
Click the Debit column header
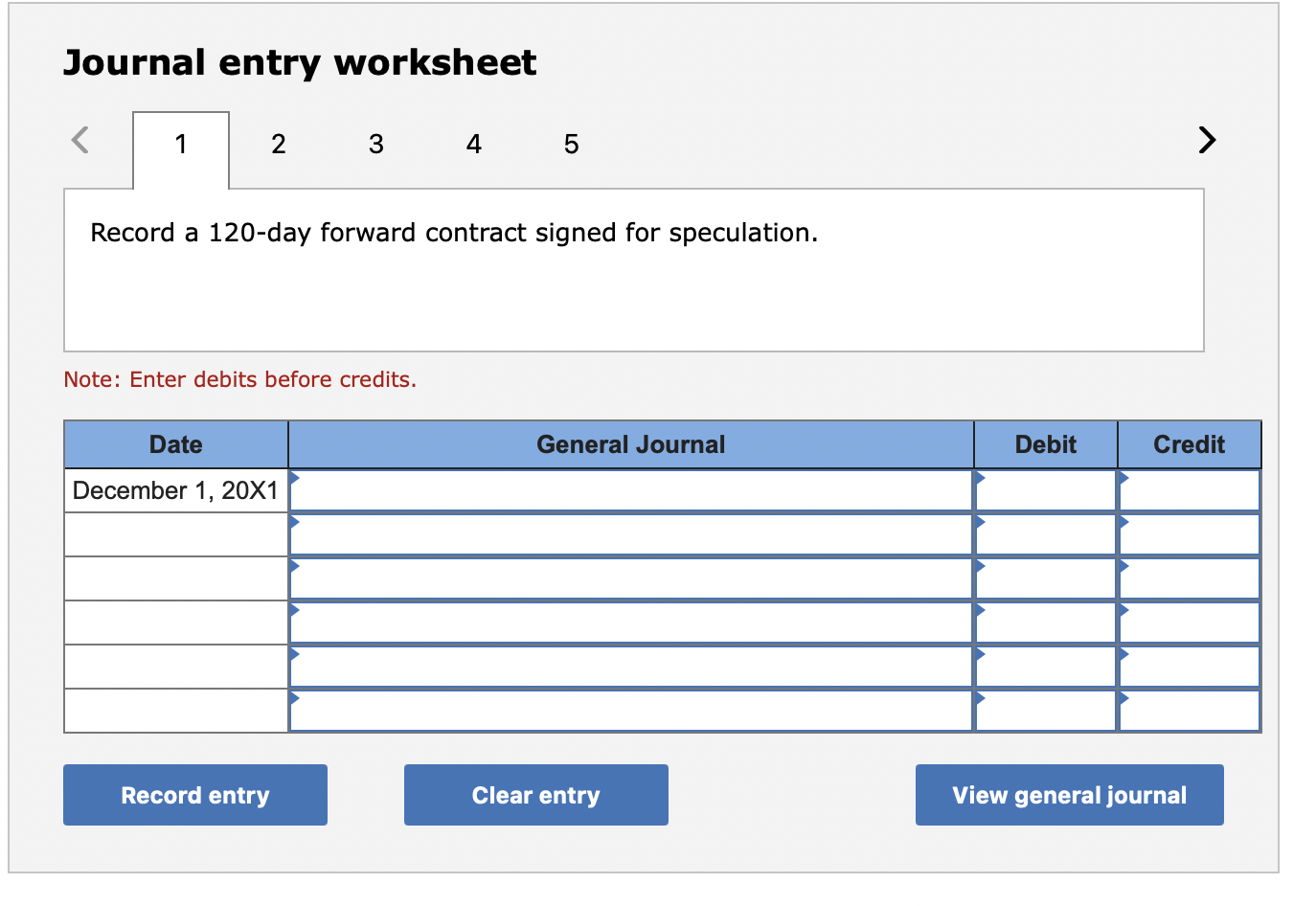click(1046, 444)
